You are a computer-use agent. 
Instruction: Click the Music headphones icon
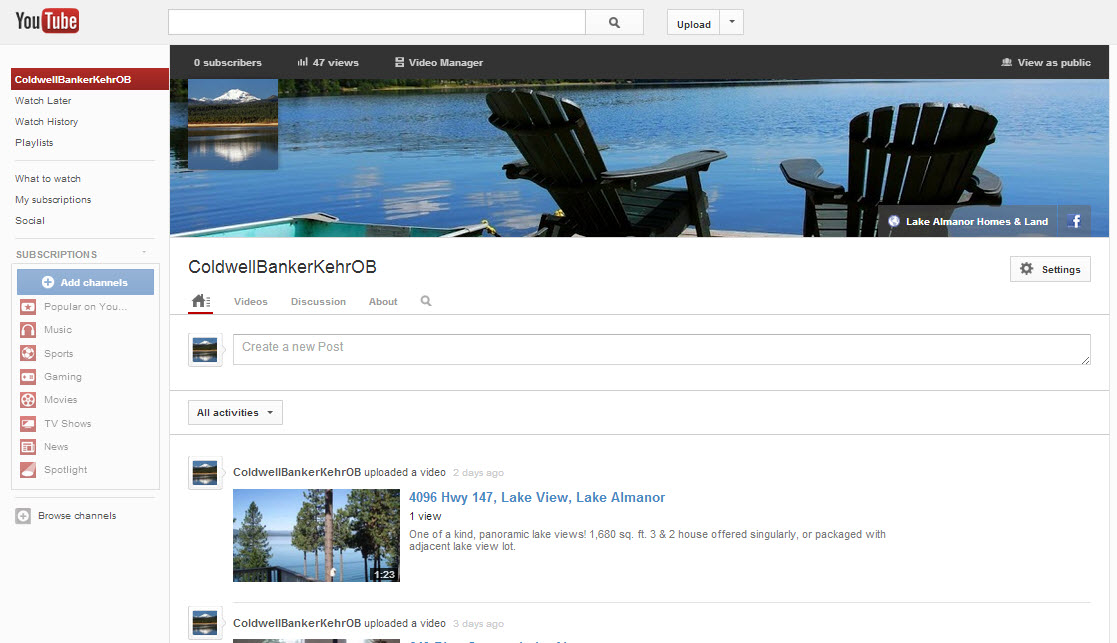click(28, 330)
